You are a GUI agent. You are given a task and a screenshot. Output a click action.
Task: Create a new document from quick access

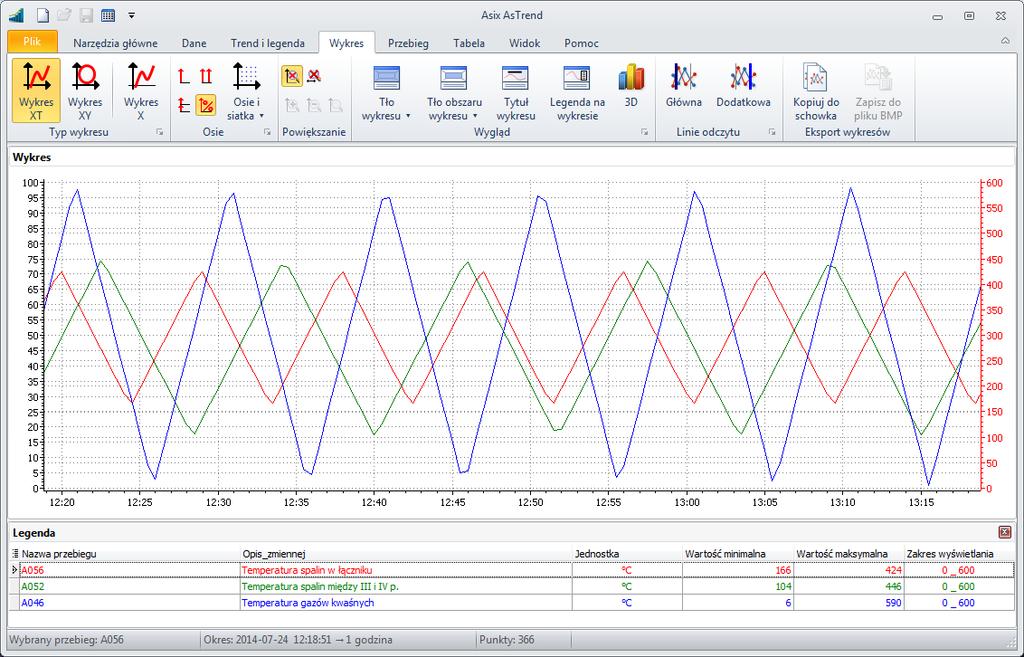point(42,15)
